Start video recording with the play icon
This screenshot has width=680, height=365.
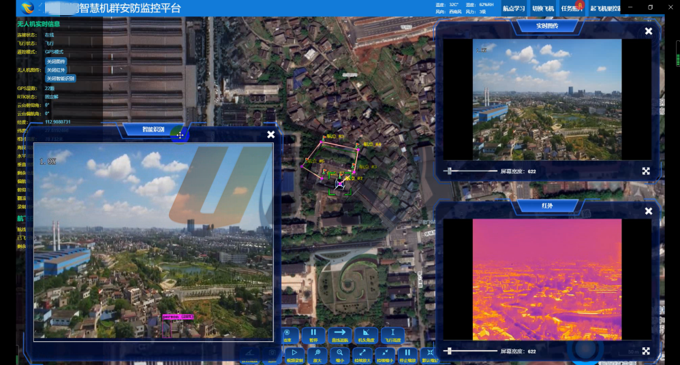(x=294, y=355)
